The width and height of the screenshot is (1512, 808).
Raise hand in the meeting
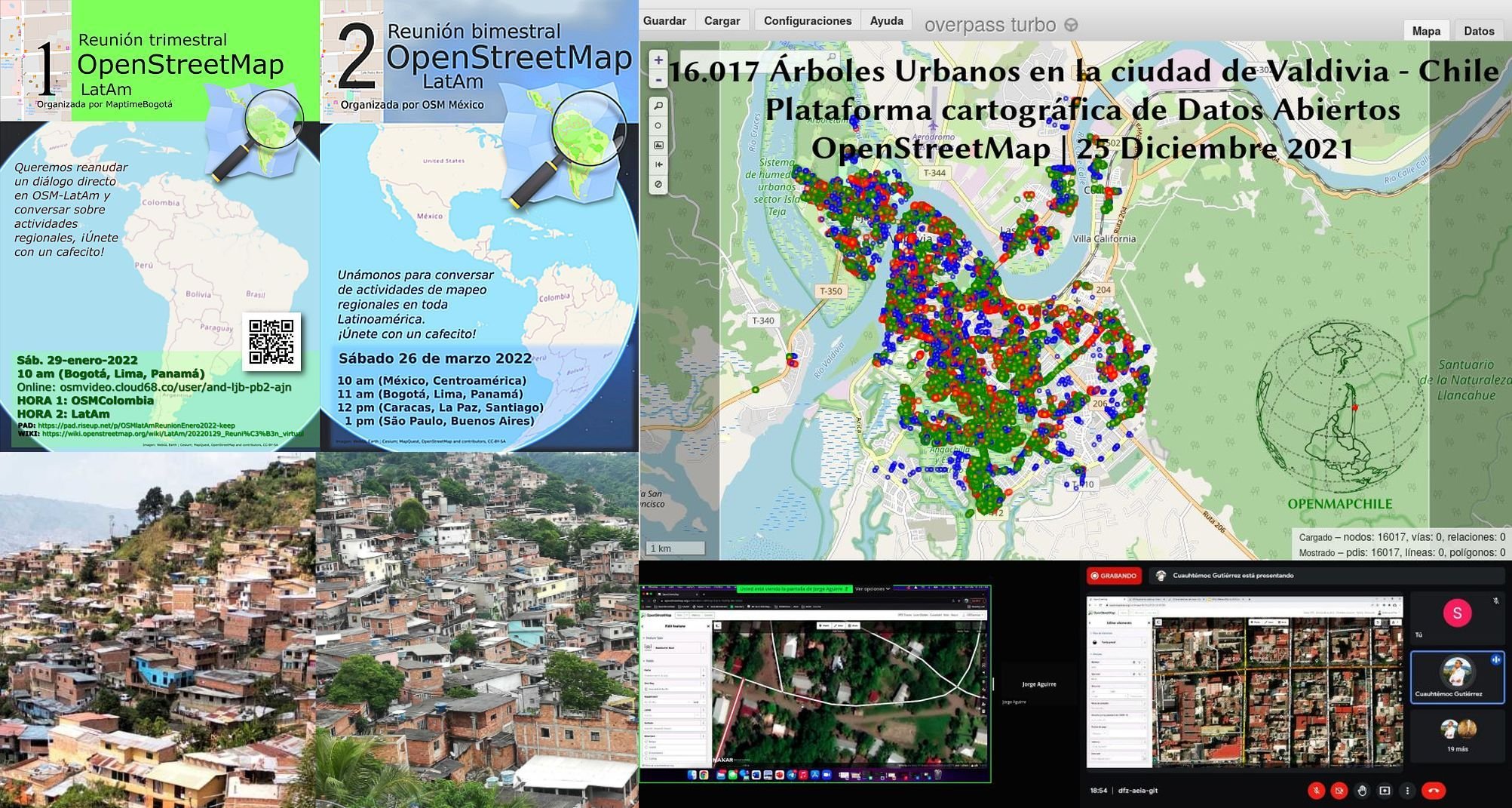point(1362,791)
